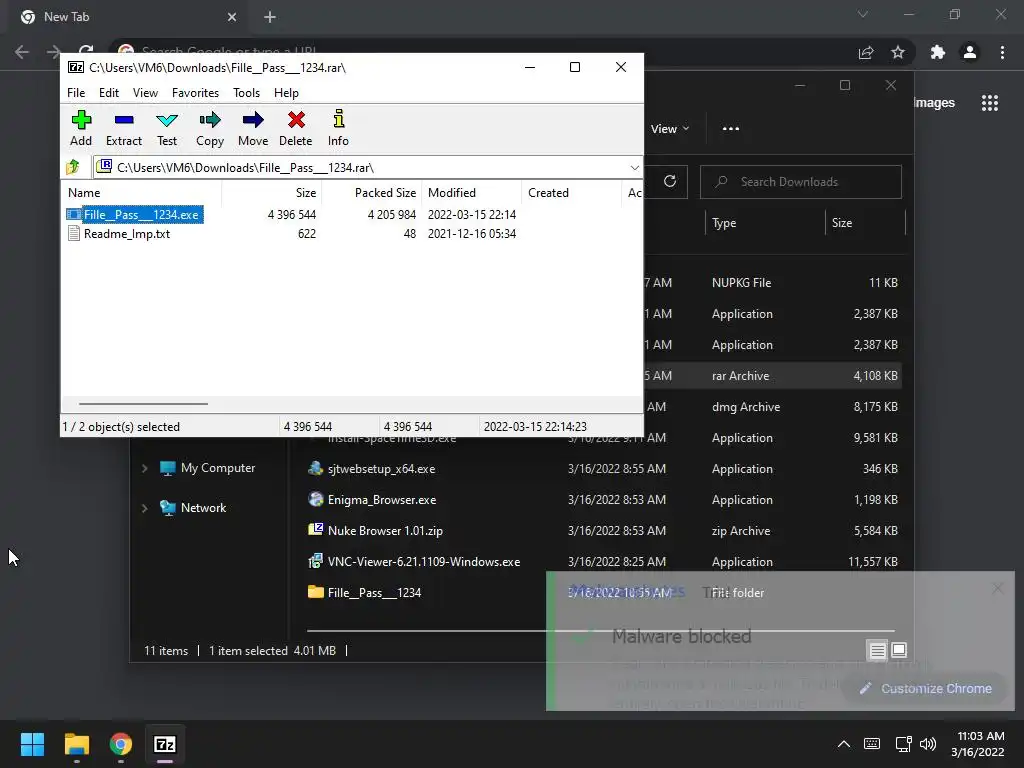1024x768 pixels.
Task: Open View dropdown in File Explorer
Action: tap(670, 129)
